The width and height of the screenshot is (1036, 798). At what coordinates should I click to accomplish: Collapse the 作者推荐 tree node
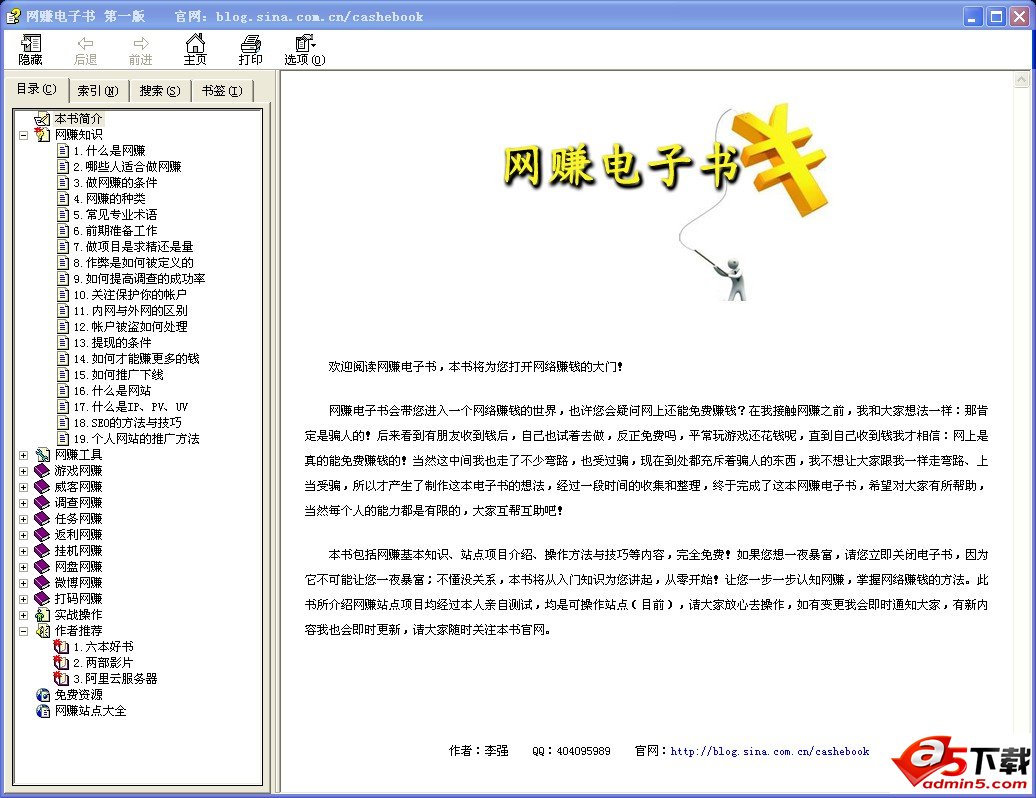point(23,630)
